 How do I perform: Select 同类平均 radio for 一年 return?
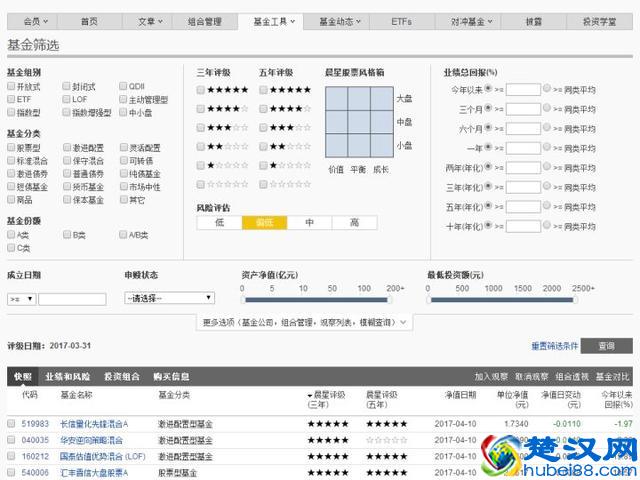pos(547,147)
